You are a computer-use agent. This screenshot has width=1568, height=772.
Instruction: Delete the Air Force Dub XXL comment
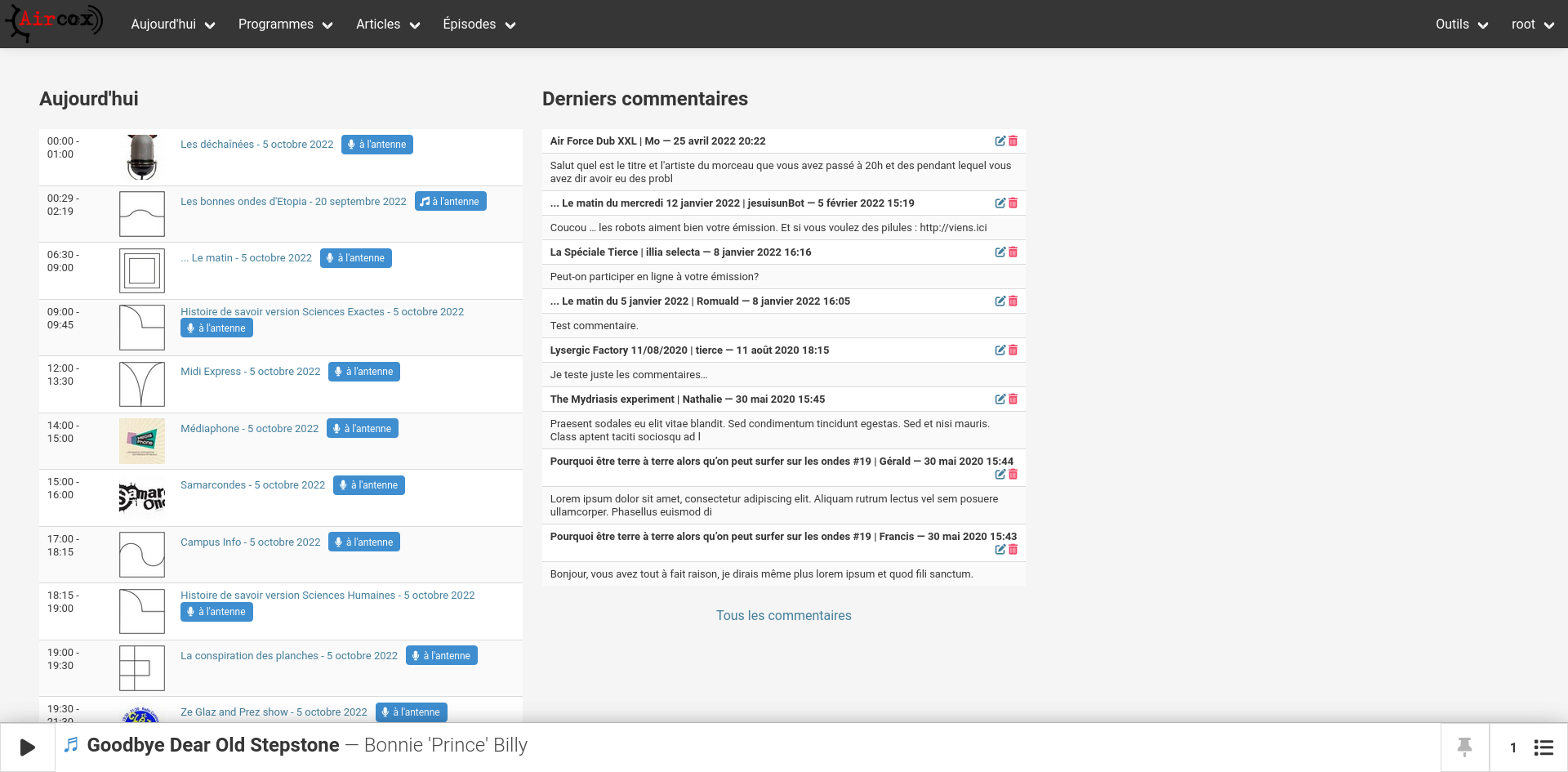point(1013,141)
